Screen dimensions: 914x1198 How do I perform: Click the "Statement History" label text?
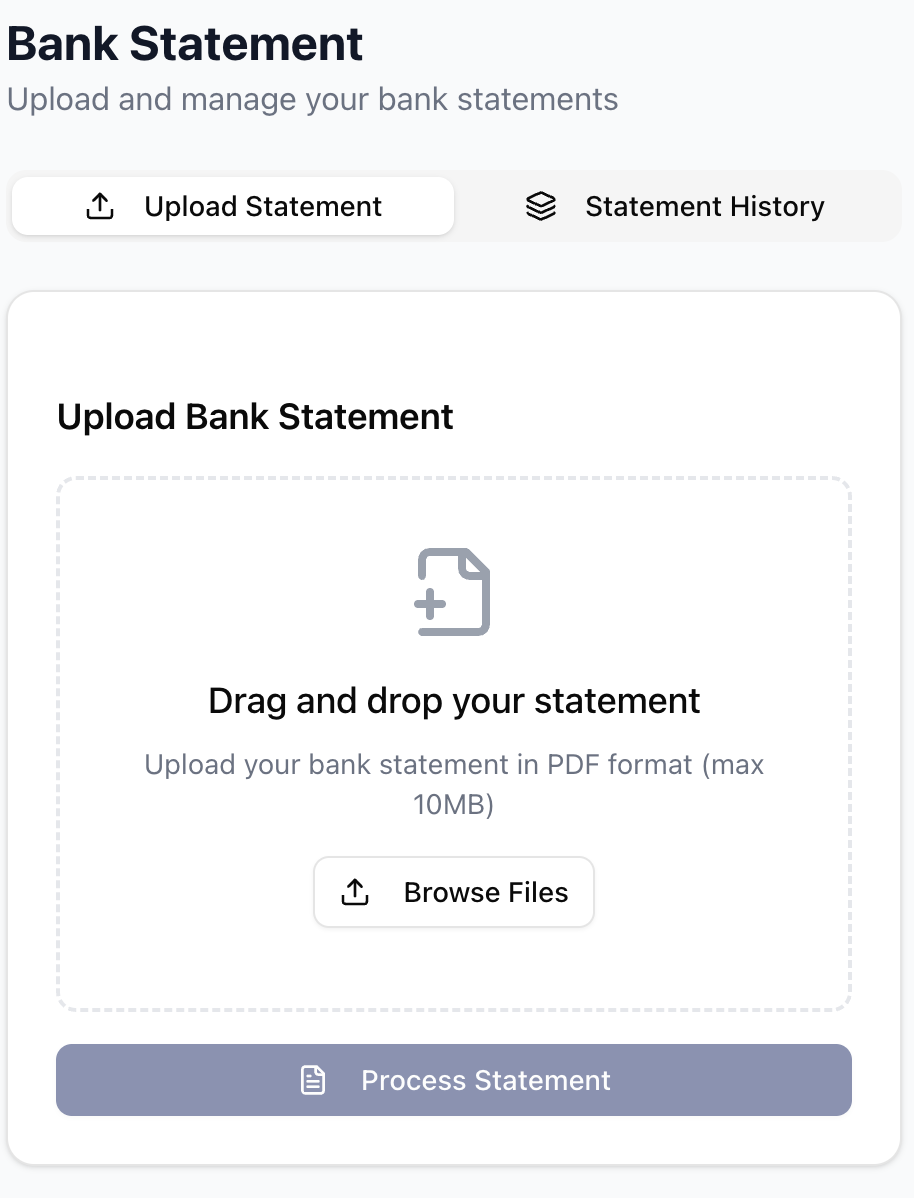[705, 206]
